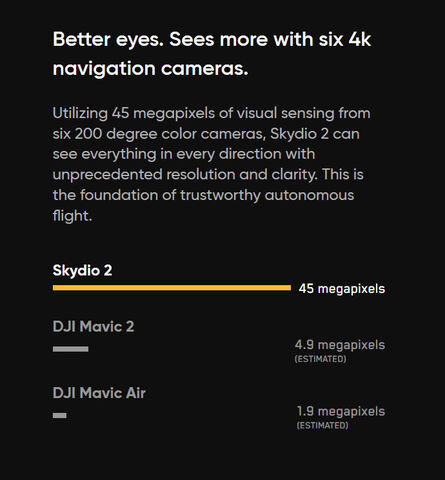445x480 pixels.
Task: Click paragraph line 'the foundation of trustworthy autonomous'
Action: coord(203,195)
